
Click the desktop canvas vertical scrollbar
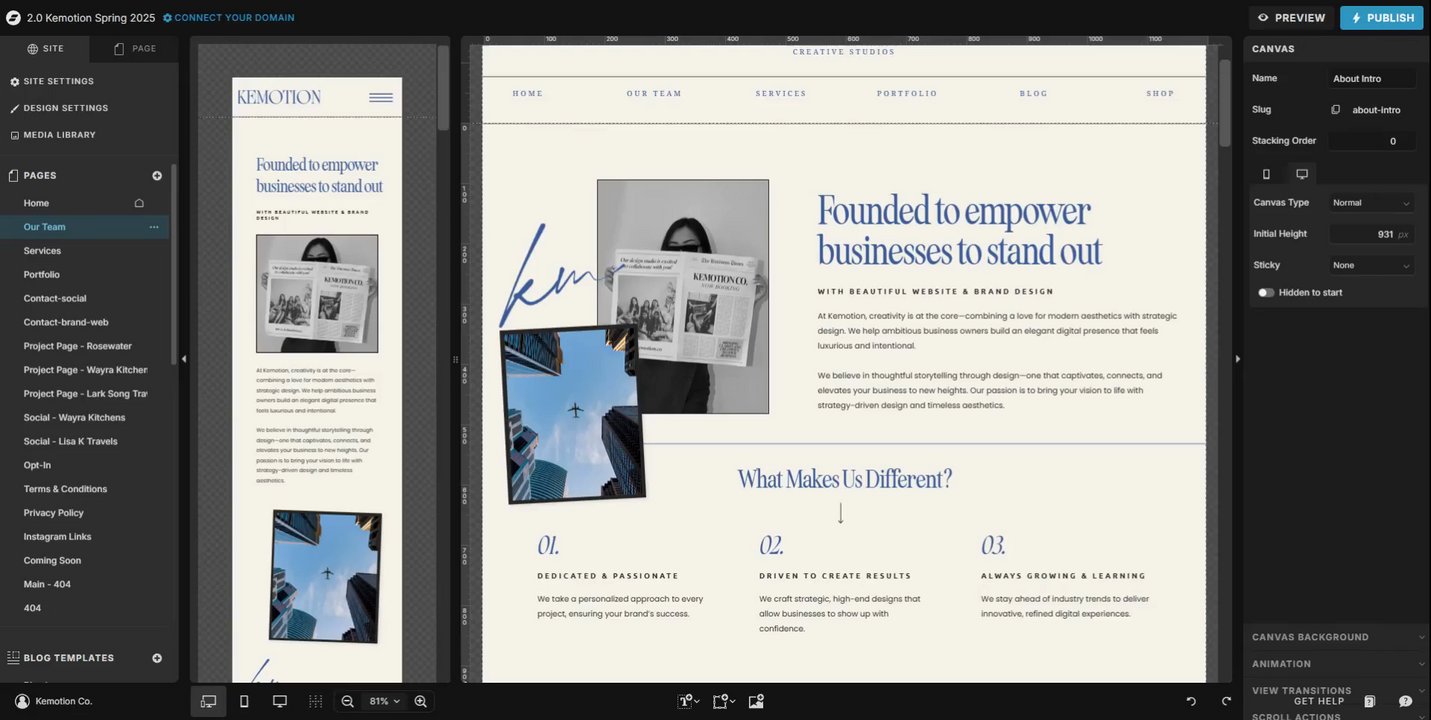click(x=1225, y=102)
